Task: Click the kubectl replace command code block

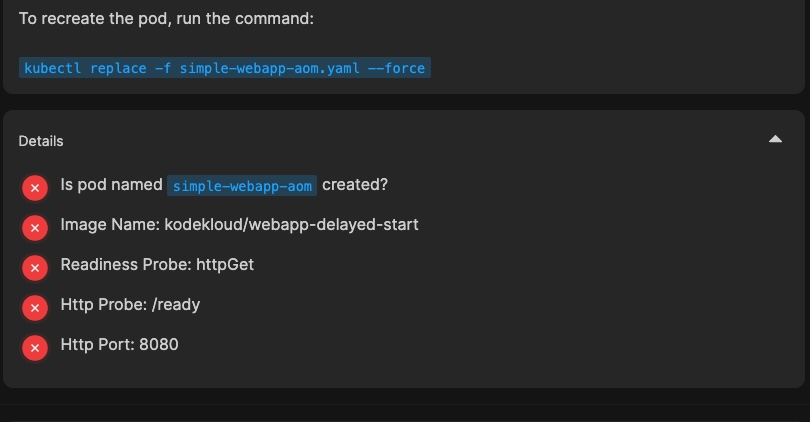Action: coord(225,68)
